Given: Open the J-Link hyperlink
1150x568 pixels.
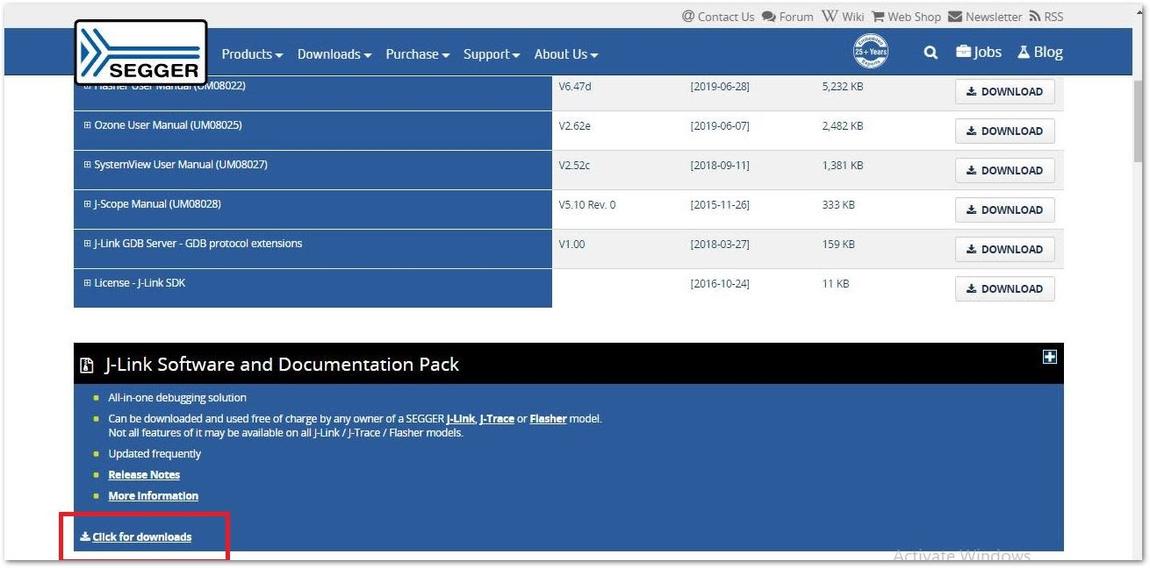Looking at the screenshot, I should point(460,419).
